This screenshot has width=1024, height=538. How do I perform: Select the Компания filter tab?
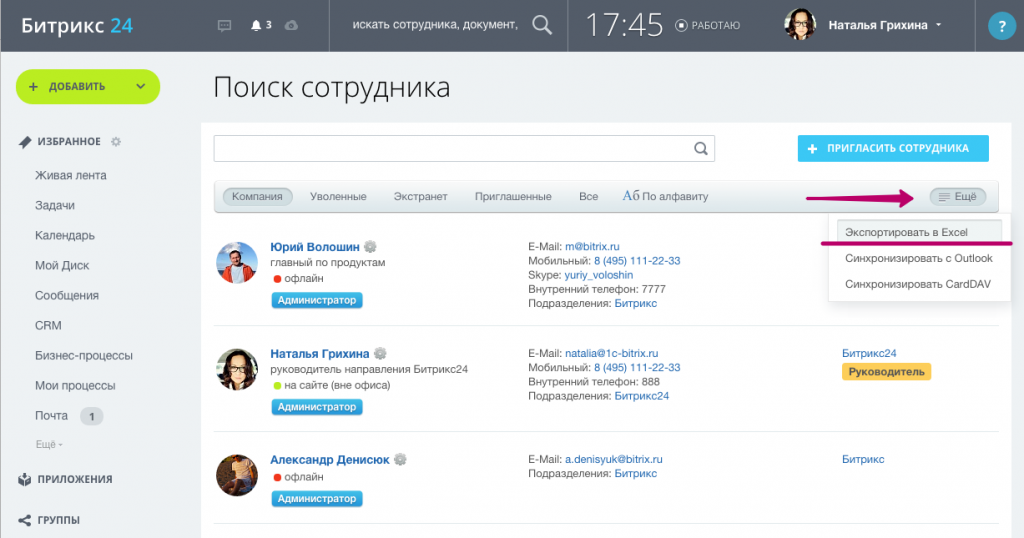coord(257,197)
